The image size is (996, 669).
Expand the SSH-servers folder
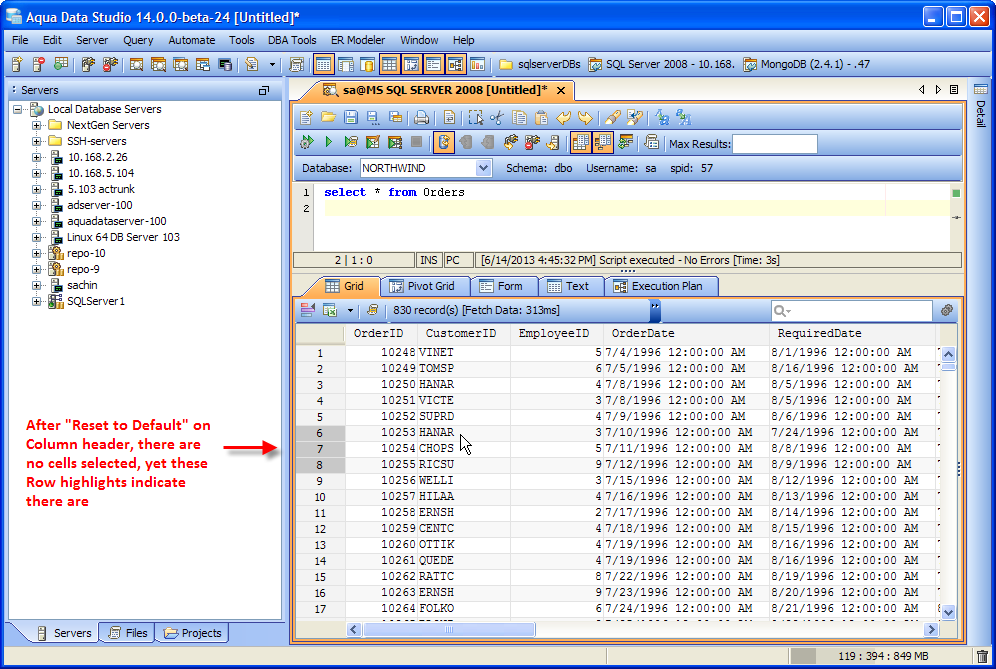coord(36,141)
